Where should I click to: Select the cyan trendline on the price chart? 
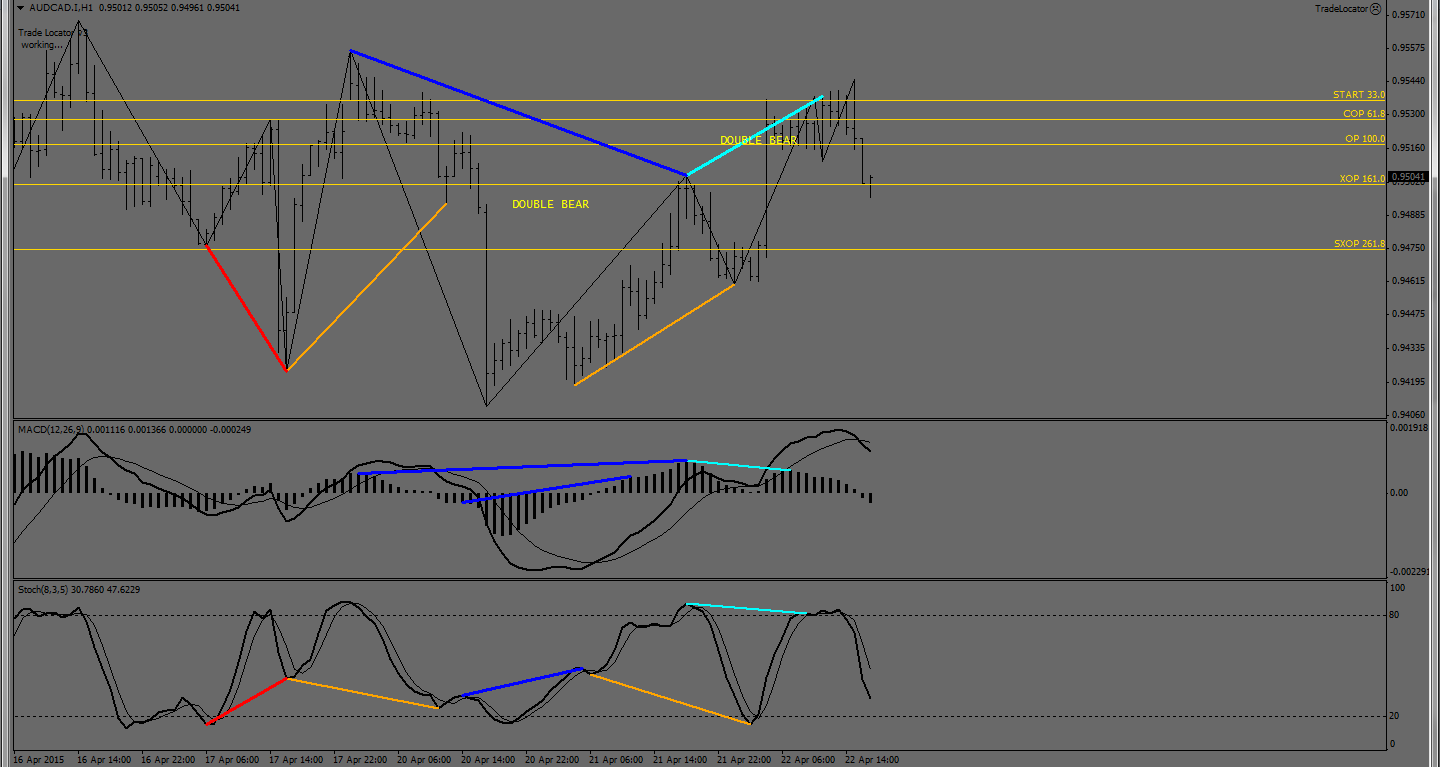[754, 136]
